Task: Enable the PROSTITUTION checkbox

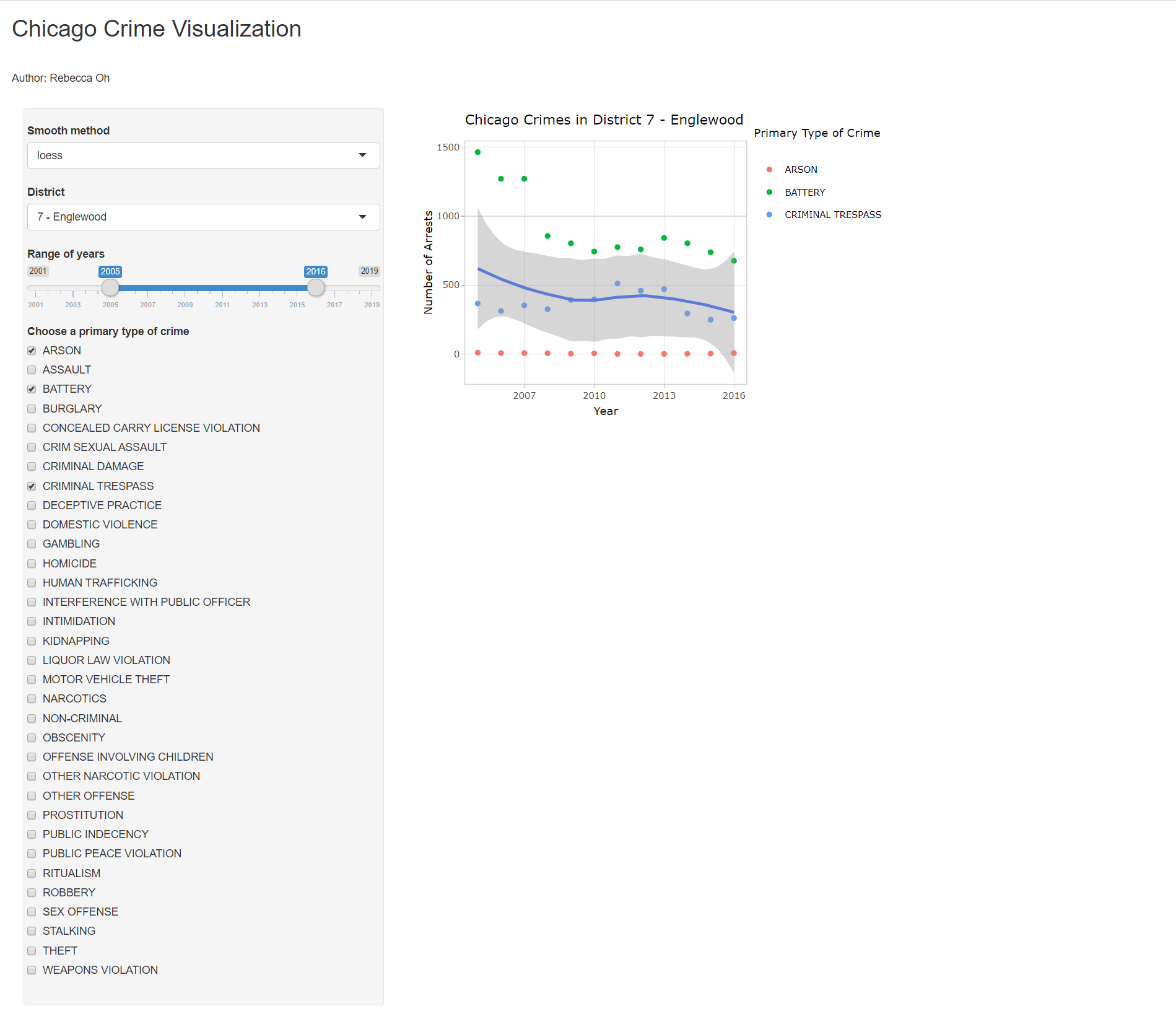Action: 32,815
